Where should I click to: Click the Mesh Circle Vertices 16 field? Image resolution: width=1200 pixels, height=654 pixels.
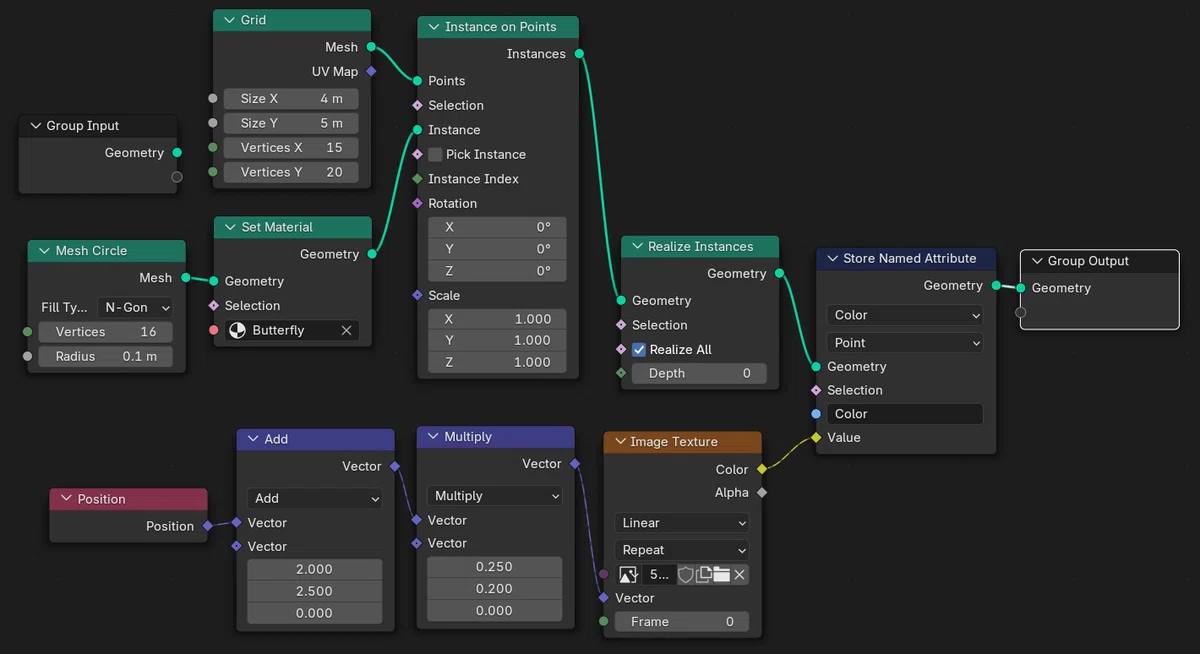[105, 332]
